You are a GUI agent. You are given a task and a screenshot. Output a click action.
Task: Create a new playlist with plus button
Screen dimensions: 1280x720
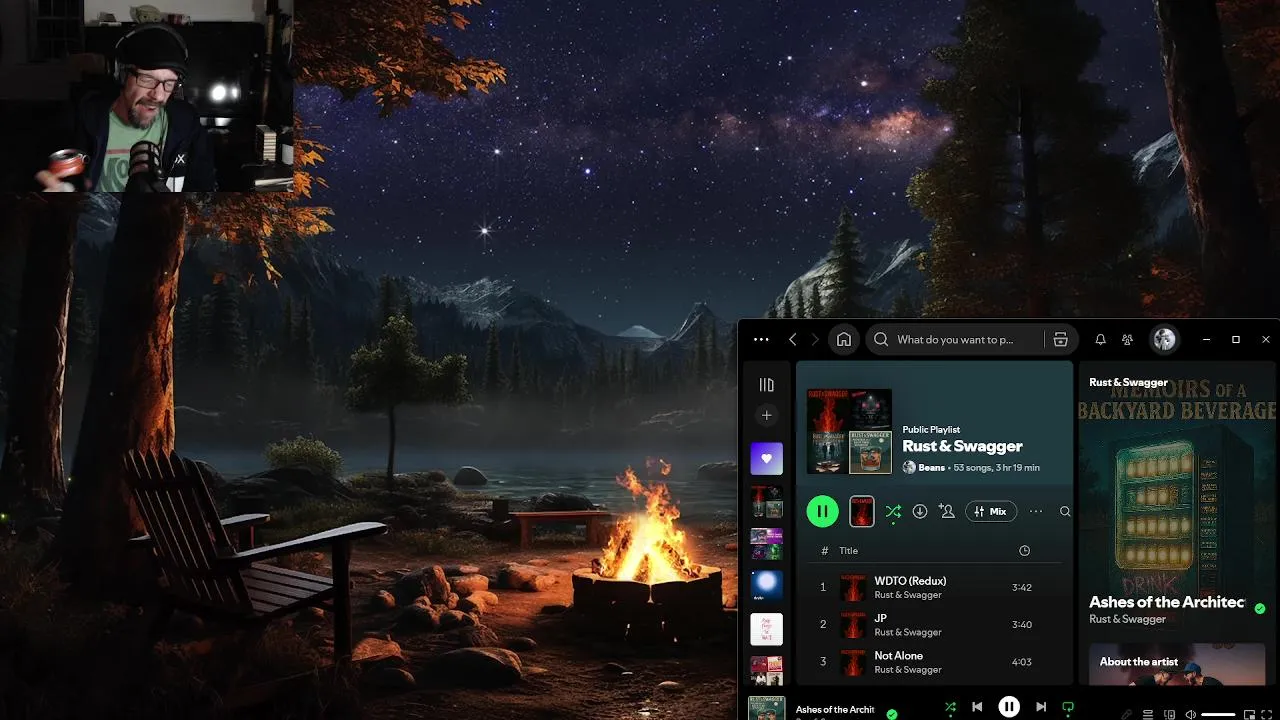pos(766,415)
